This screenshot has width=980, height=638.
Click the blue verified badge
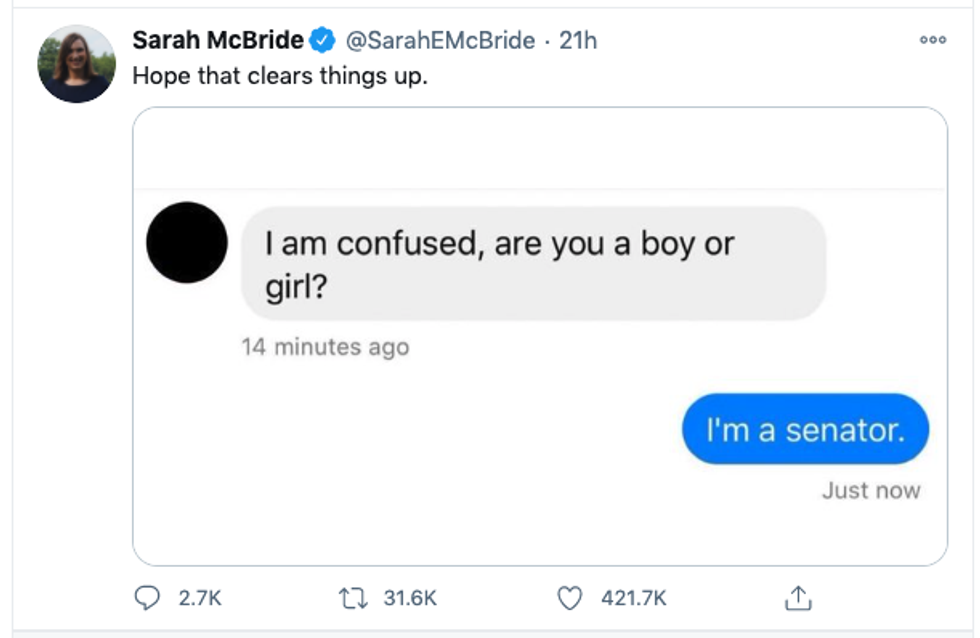[322, 41]
